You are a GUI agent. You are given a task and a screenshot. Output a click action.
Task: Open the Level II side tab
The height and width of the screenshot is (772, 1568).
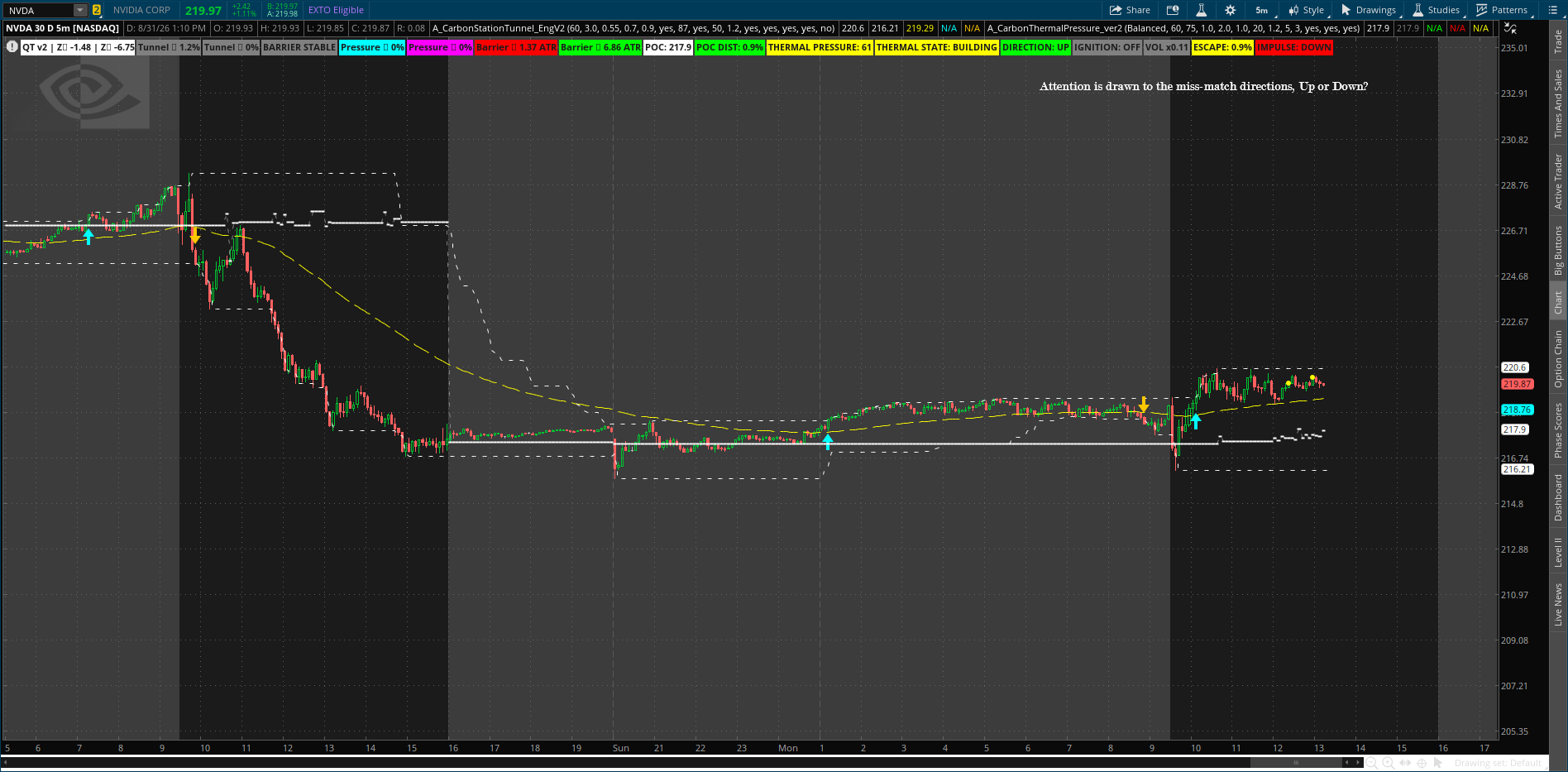pyautogui.click(x=1558, y=552)
